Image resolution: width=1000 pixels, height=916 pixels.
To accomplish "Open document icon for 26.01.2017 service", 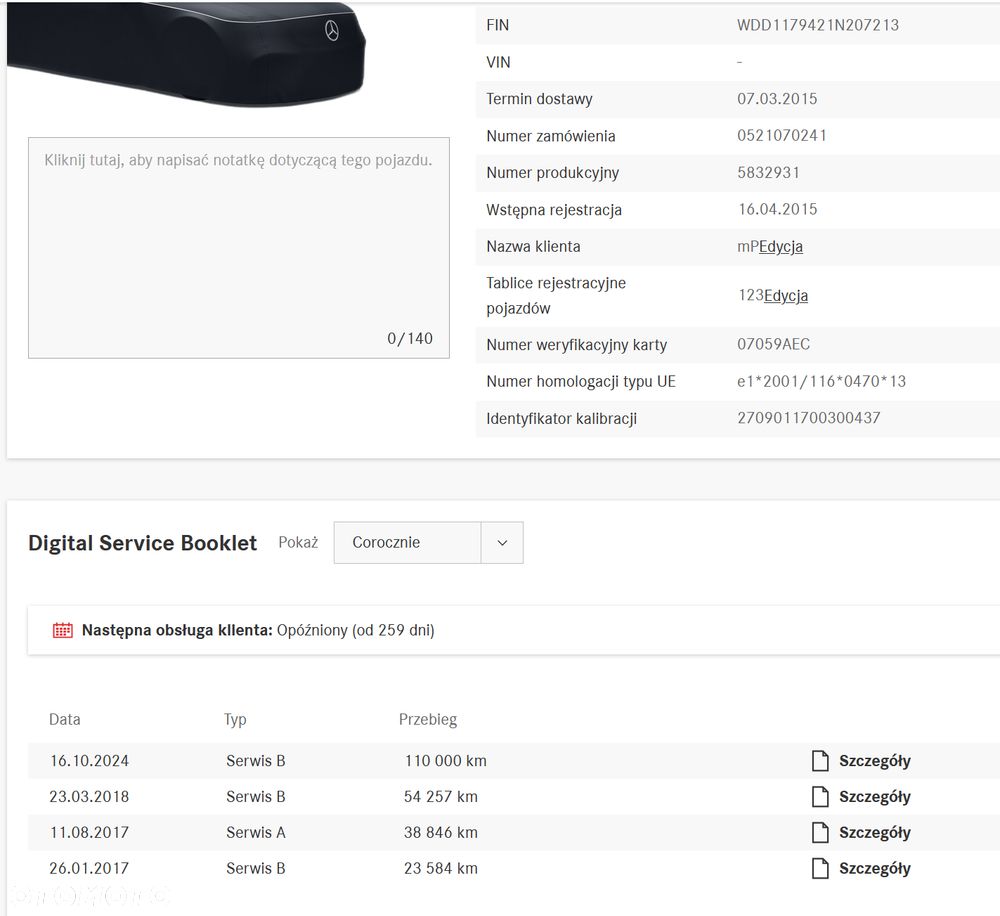I will click(820, 868).
